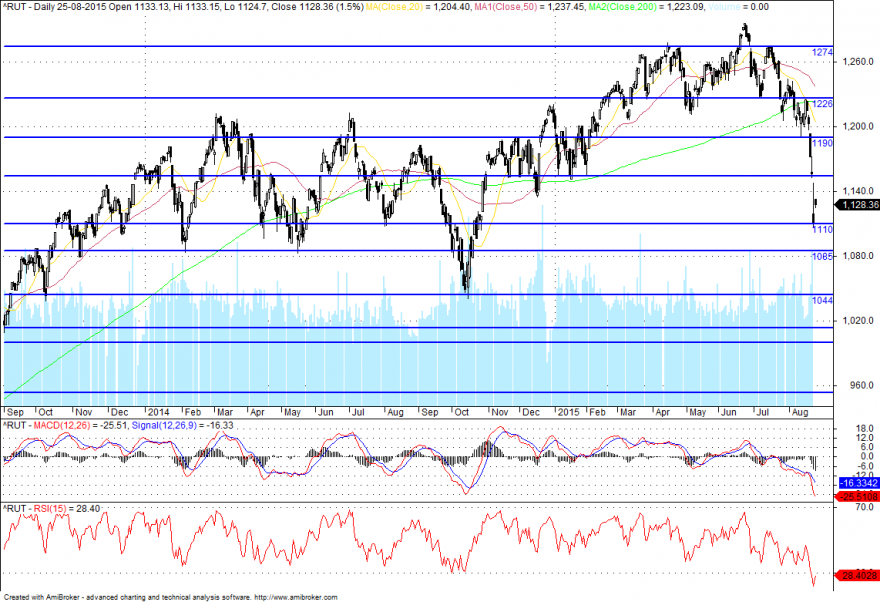Click the first Sep label on time axis
Screen dimensions: 880x602
[16, 412]
